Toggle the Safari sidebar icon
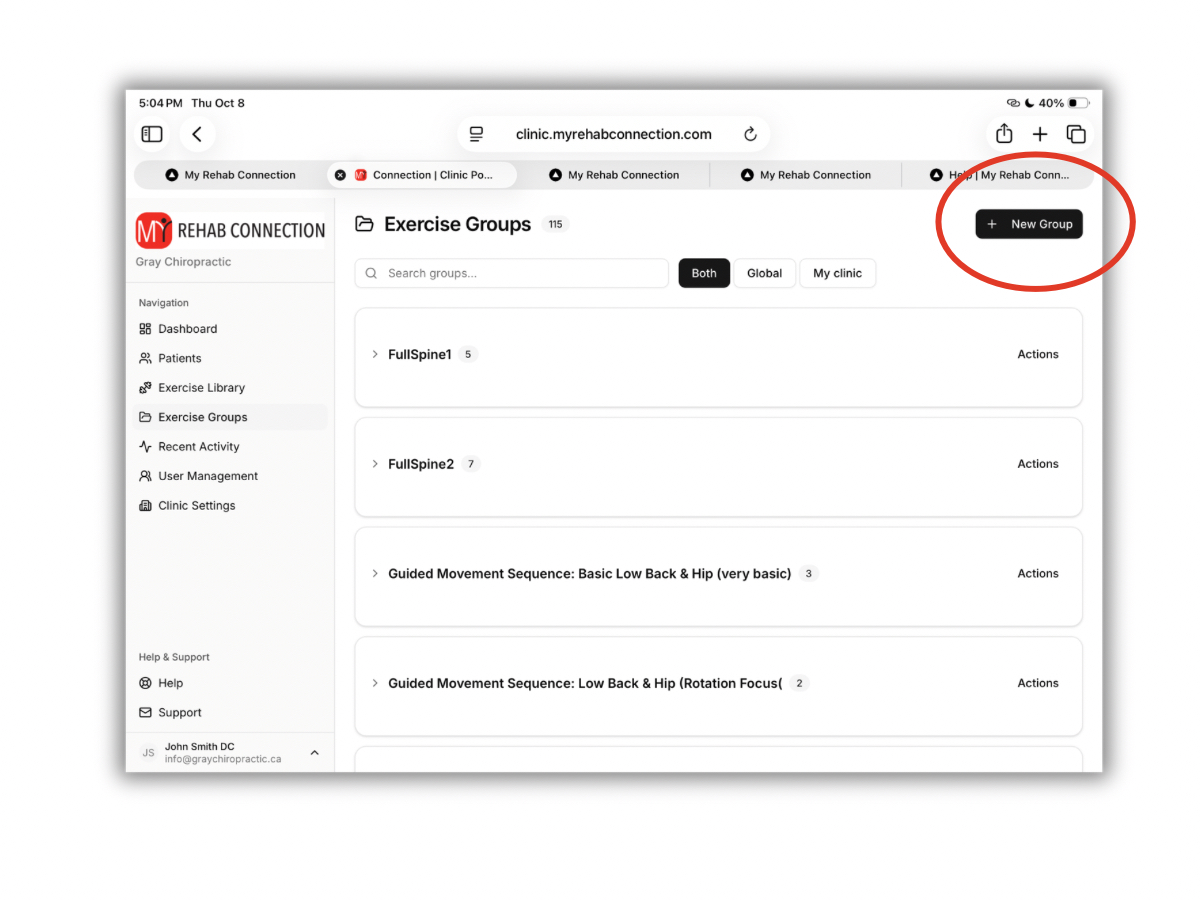 (x=152, y=134)
